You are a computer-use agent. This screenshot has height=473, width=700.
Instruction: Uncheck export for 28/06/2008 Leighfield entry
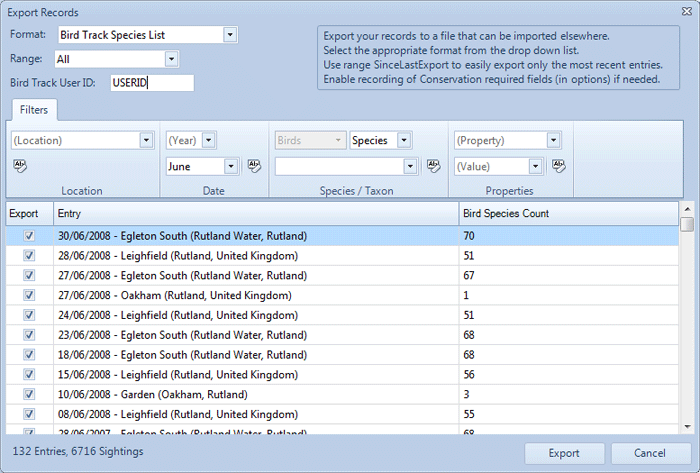[x=29, y=255]
